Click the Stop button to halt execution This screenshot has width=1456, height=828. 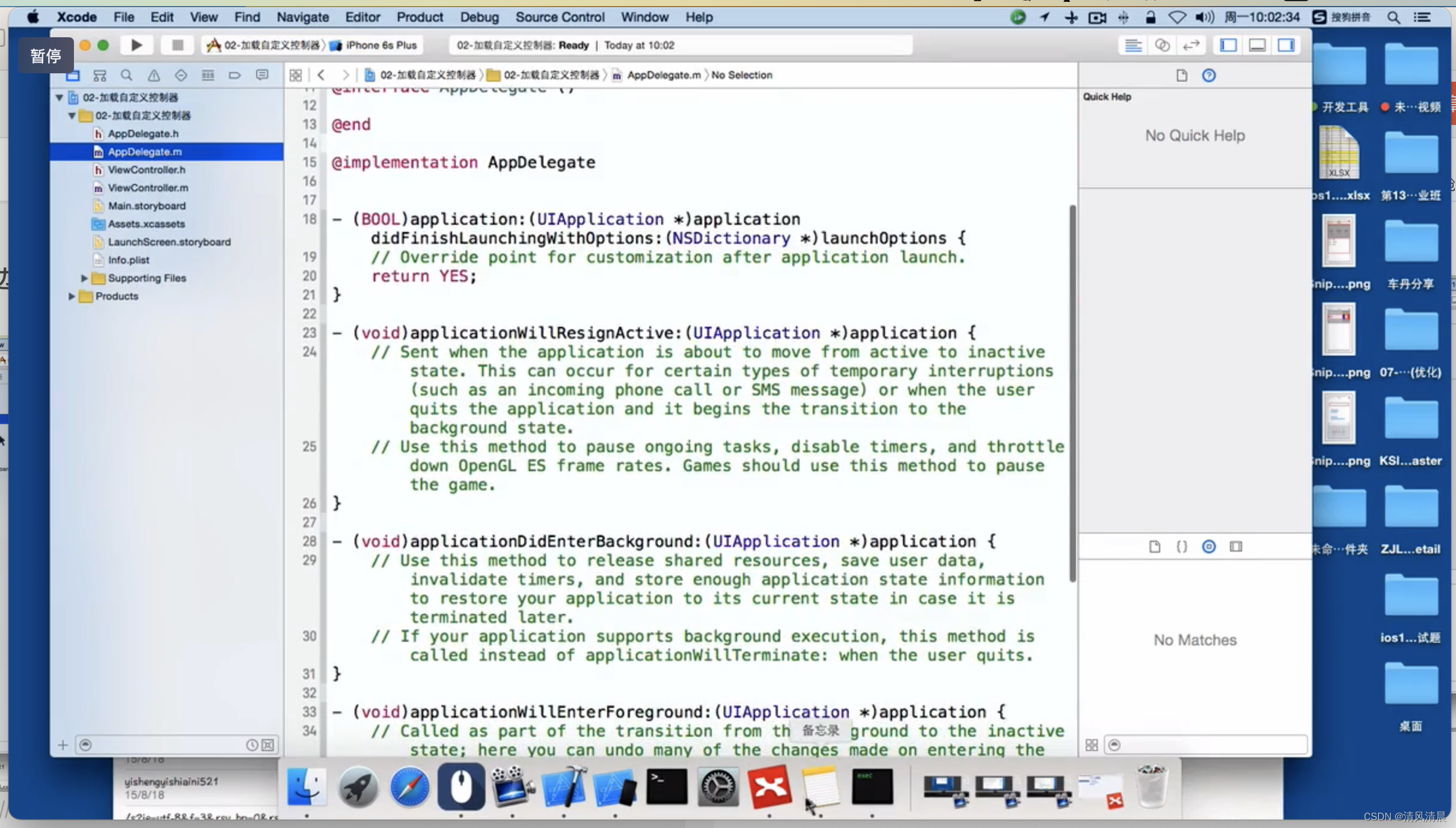(176, 44)
